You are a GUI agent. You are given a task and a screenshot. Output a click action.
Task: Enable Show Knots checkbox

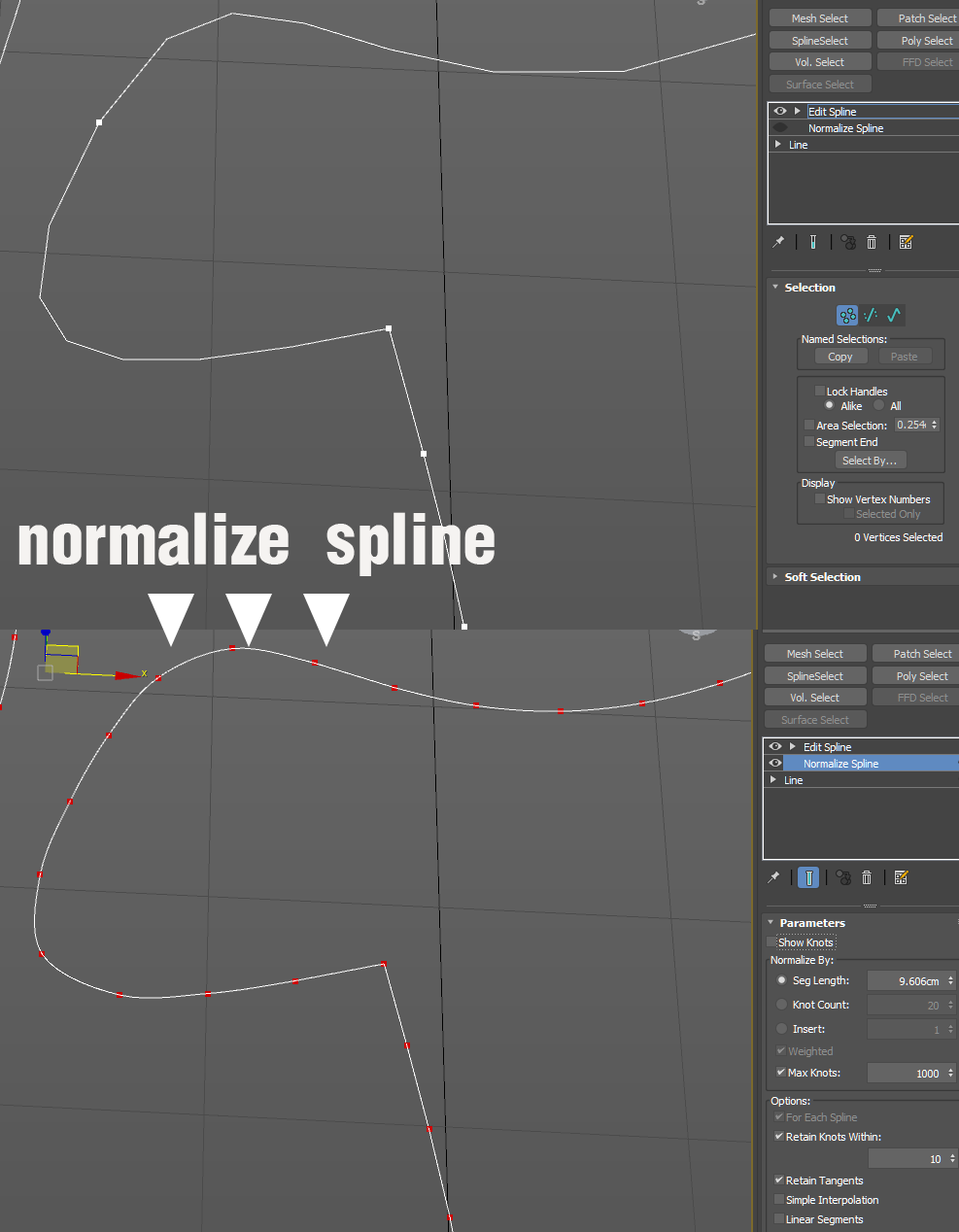pyautogui.click(x=771, y=941)
